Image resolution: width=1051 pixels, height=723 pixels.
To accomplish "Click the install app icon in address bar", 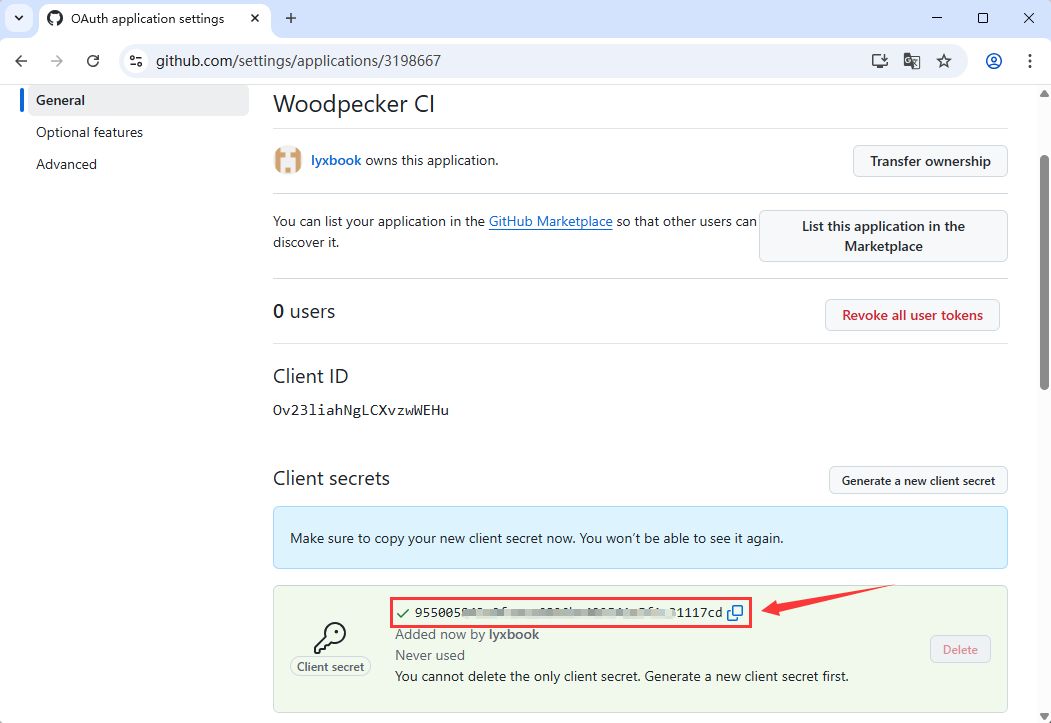I will (879, 61).
